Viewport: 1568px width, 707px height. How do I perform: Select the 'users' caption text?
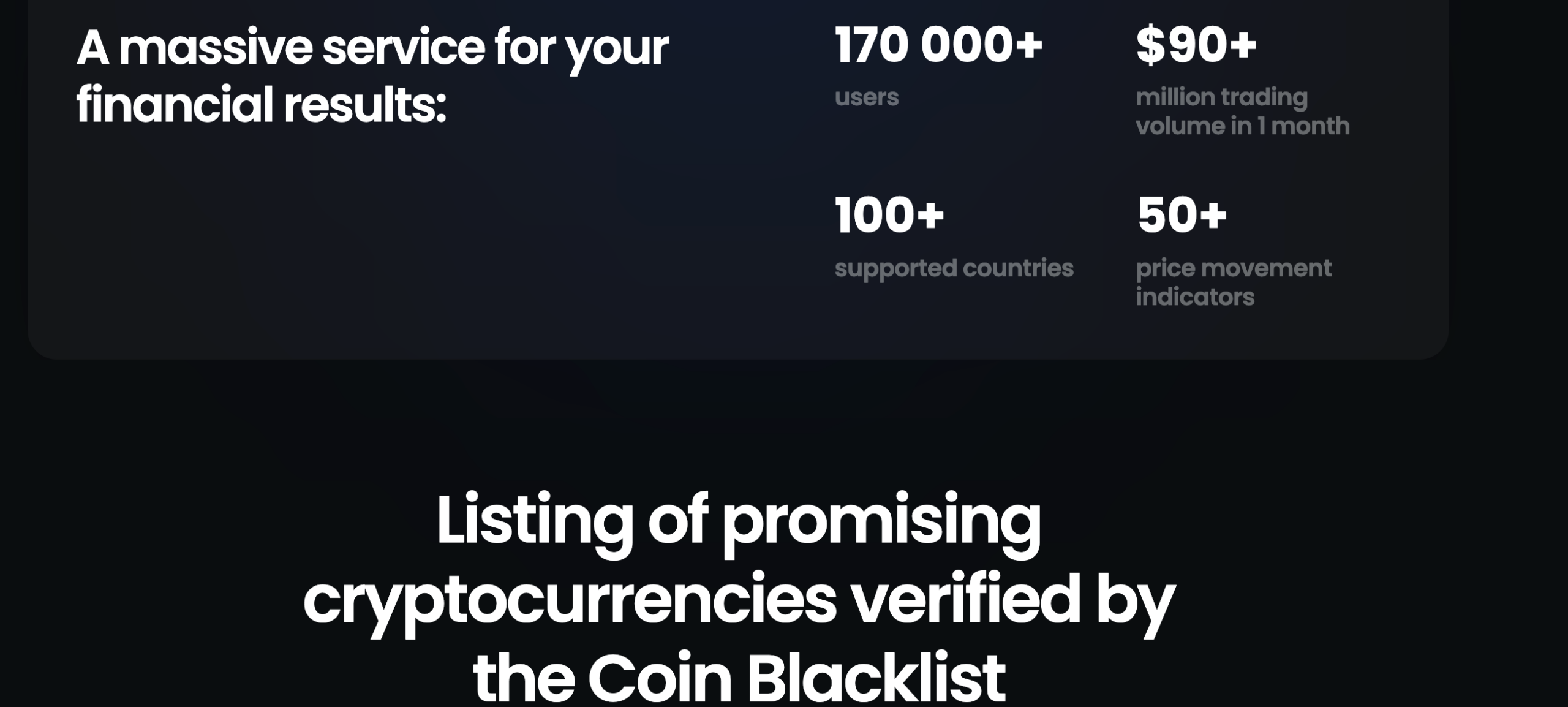[866, 97]
